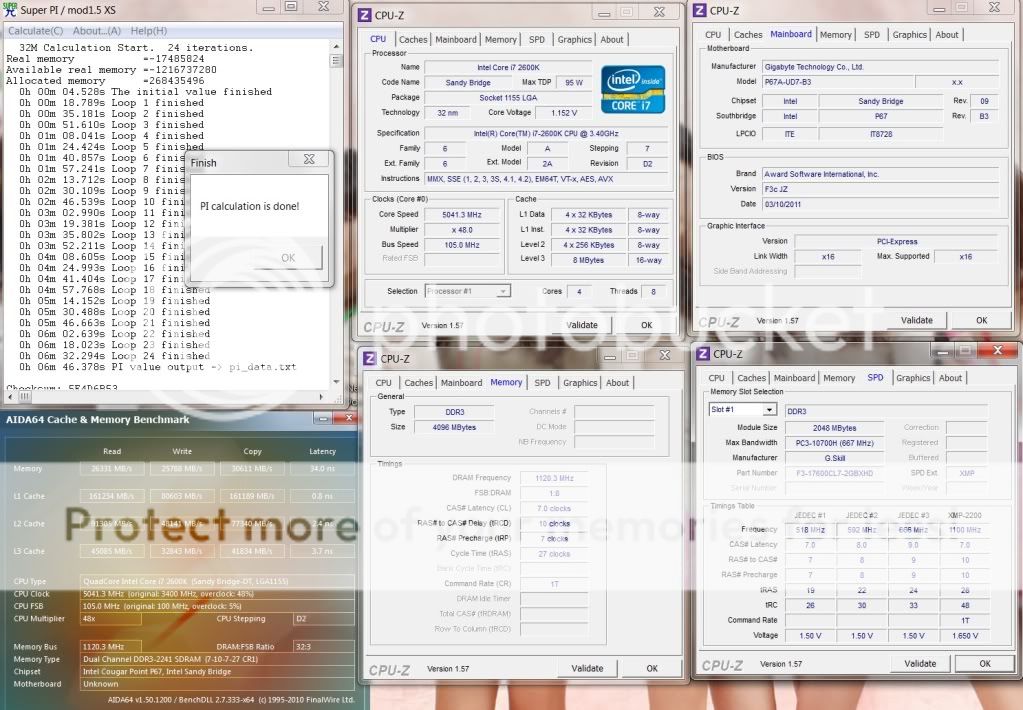This screenshot has width=1023, height=710.
Task: Select the Caches tab in the Mainboard window
Action: [x=748, y=35]
